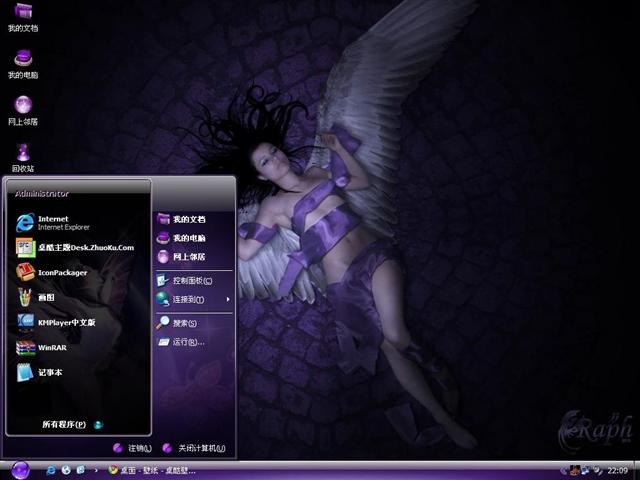The width and height of the screenshot is (640, 480).
Task: Choose 搜索(S) in the Start menu
Action: (184, 323)
